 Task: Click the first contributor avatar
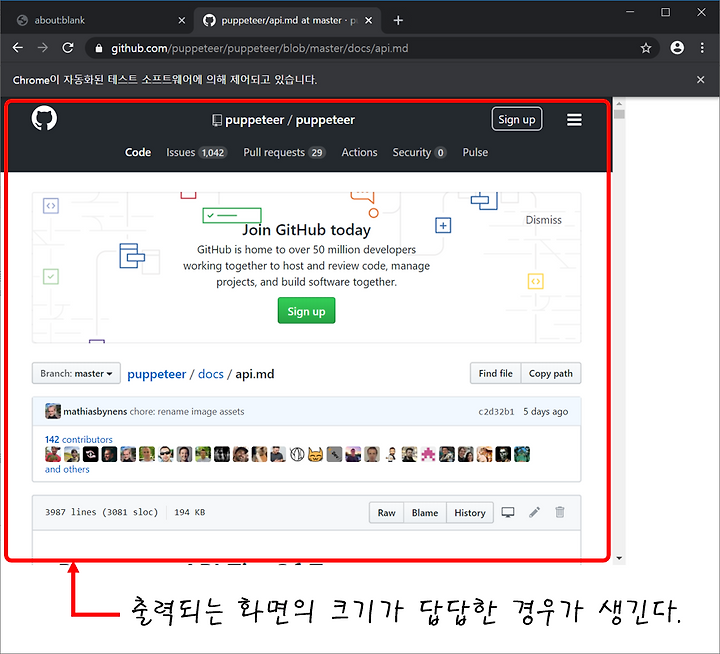53,454
